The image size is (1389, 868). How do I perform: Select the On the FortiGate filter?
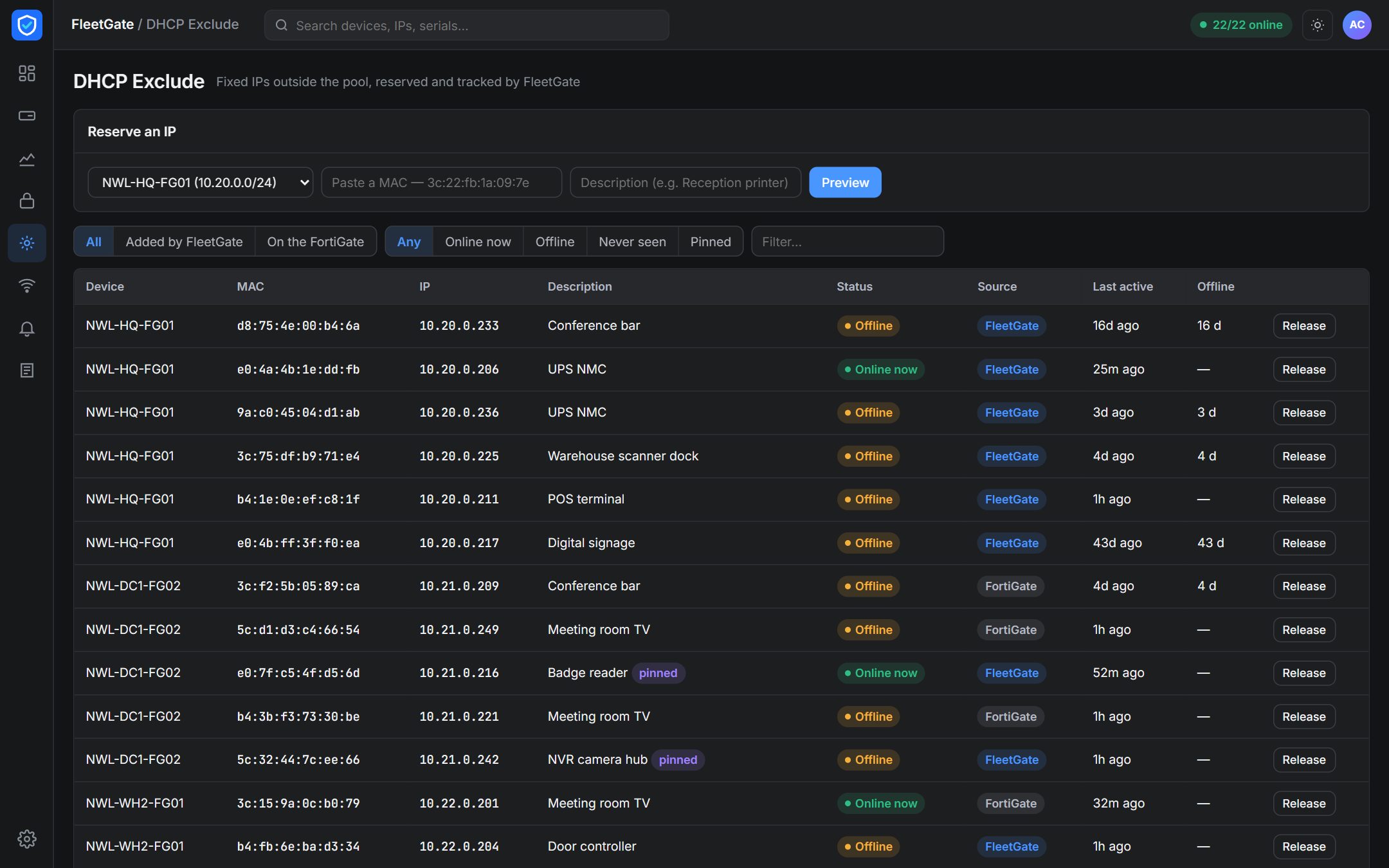coord(315,242)
